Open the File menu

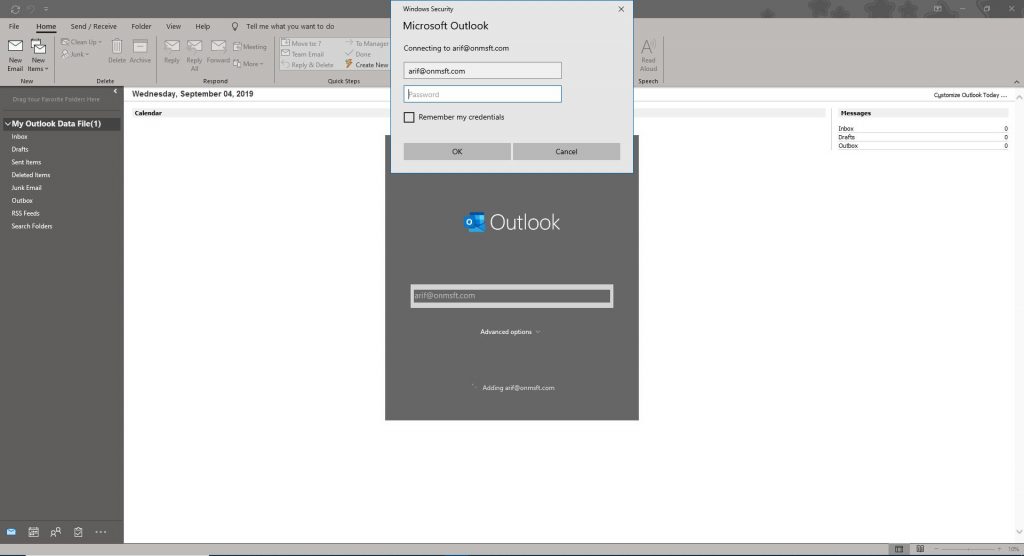pos(15,26)
